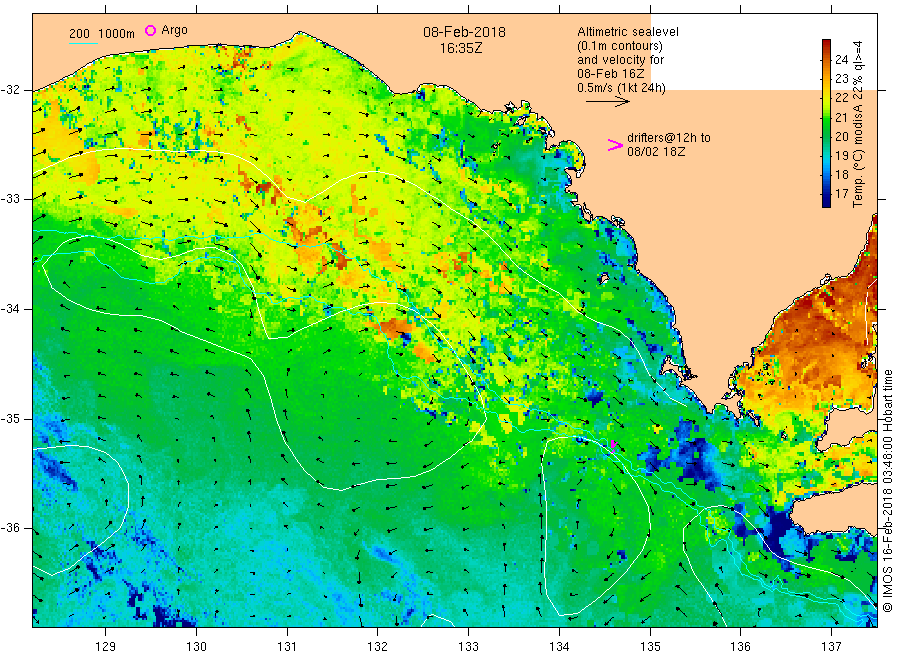Click the 136 longitude axis label
The height and width of the screenshot is (660, 900).
(x=740, y=647)
